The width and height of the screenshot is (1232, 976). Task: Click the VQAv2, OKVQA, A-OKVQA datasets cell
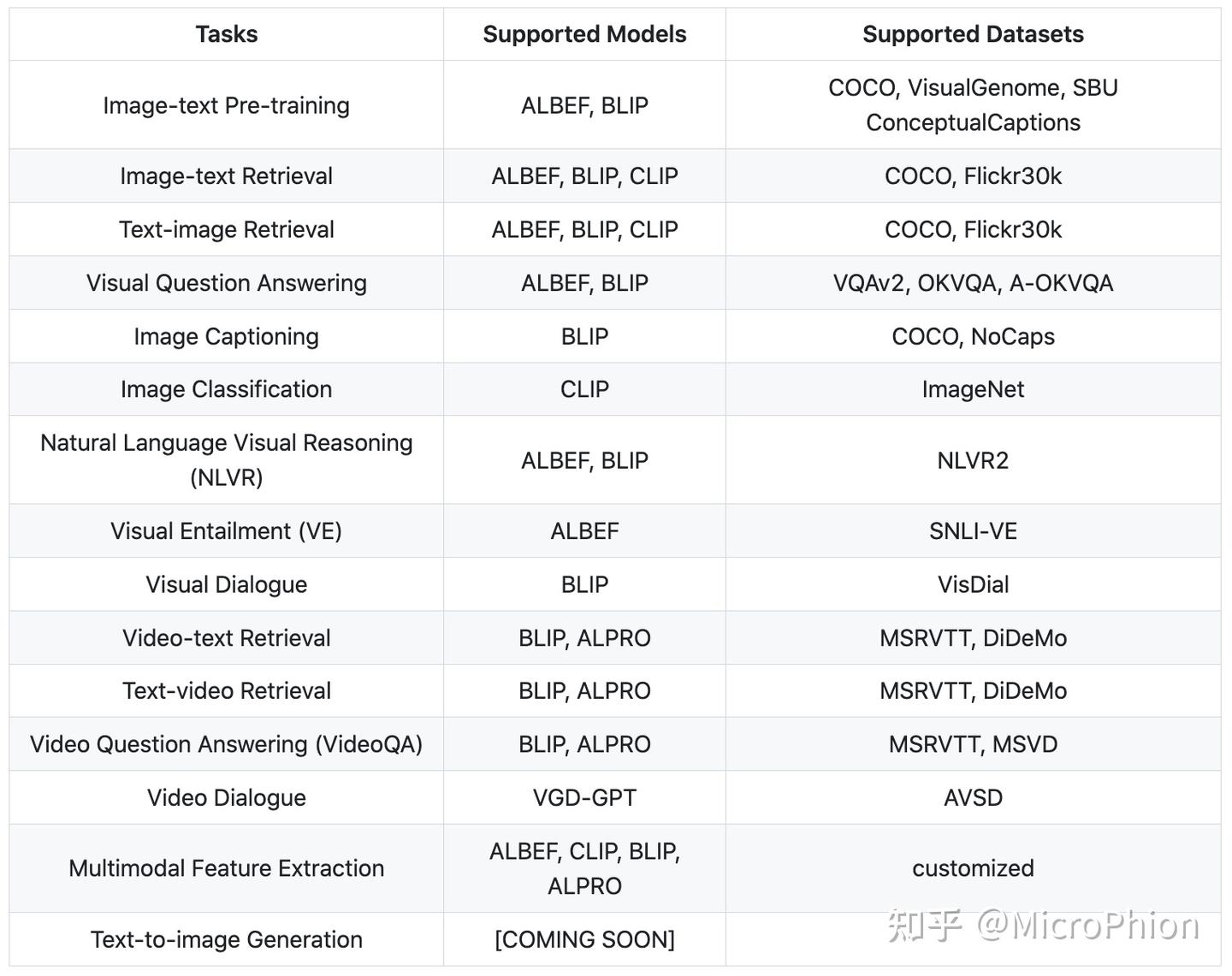(973, 283)
